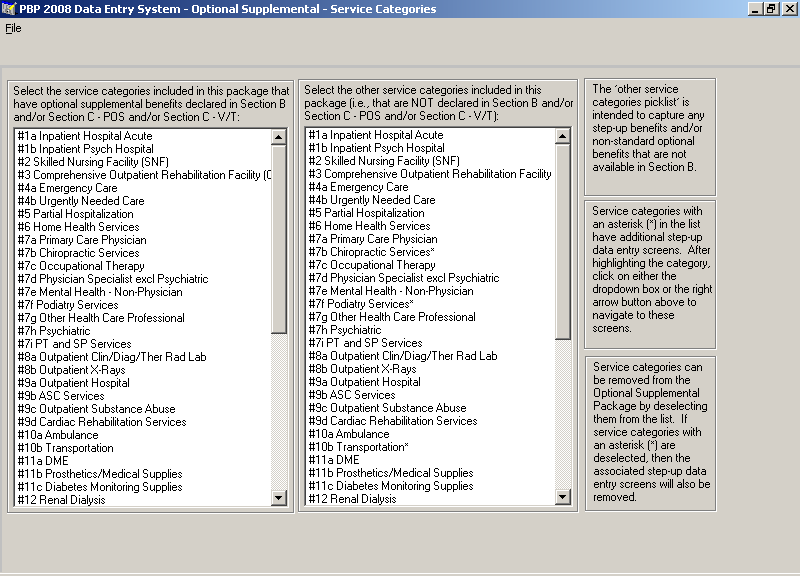Viewport: 800px width, 576px height.
Task: Click the down arrow of left list scrollbar
Action: 279,498
